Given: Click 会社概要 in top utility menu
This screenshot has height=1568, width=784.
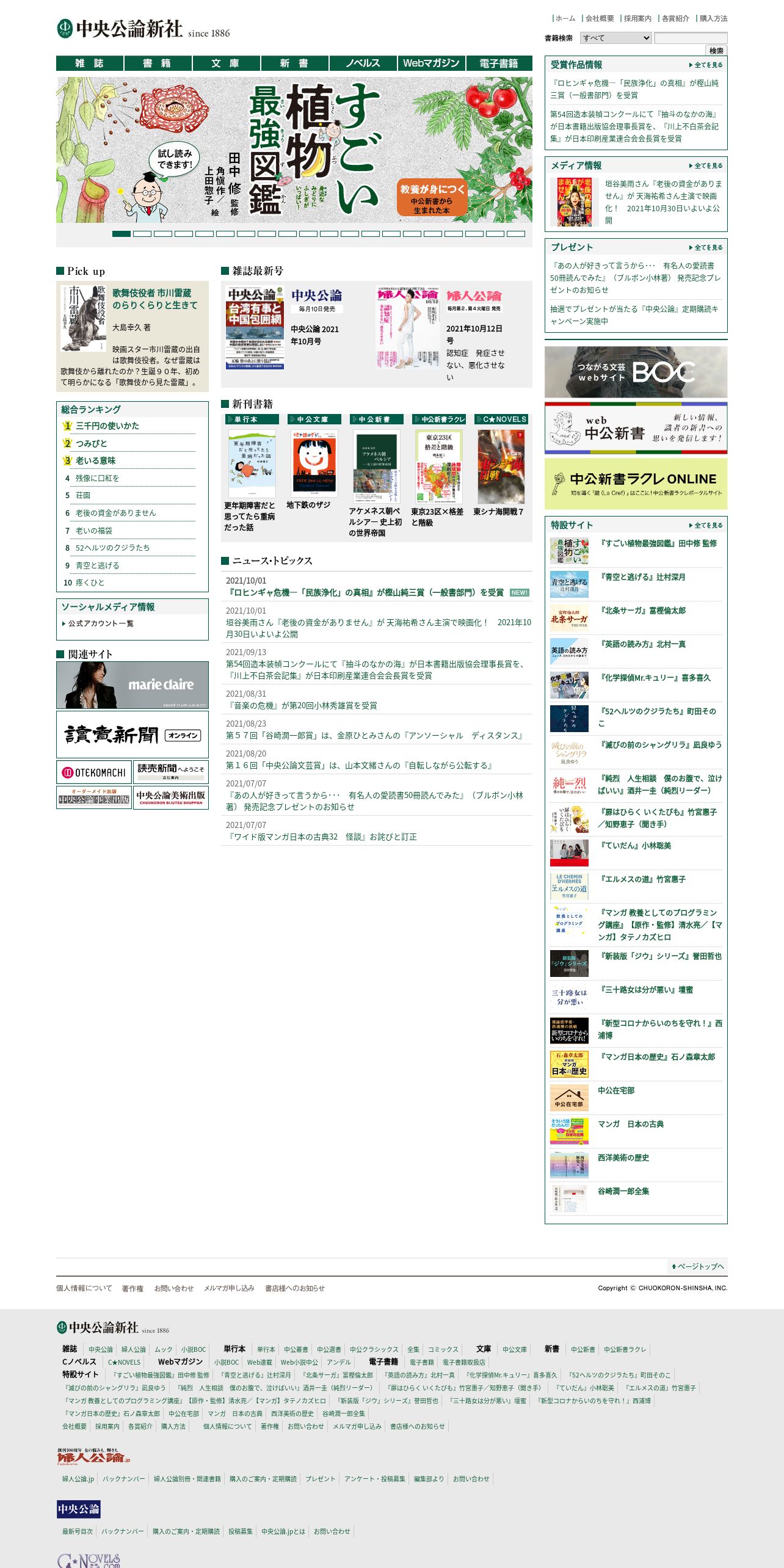Looking at the screenshot, I should 600,18.
